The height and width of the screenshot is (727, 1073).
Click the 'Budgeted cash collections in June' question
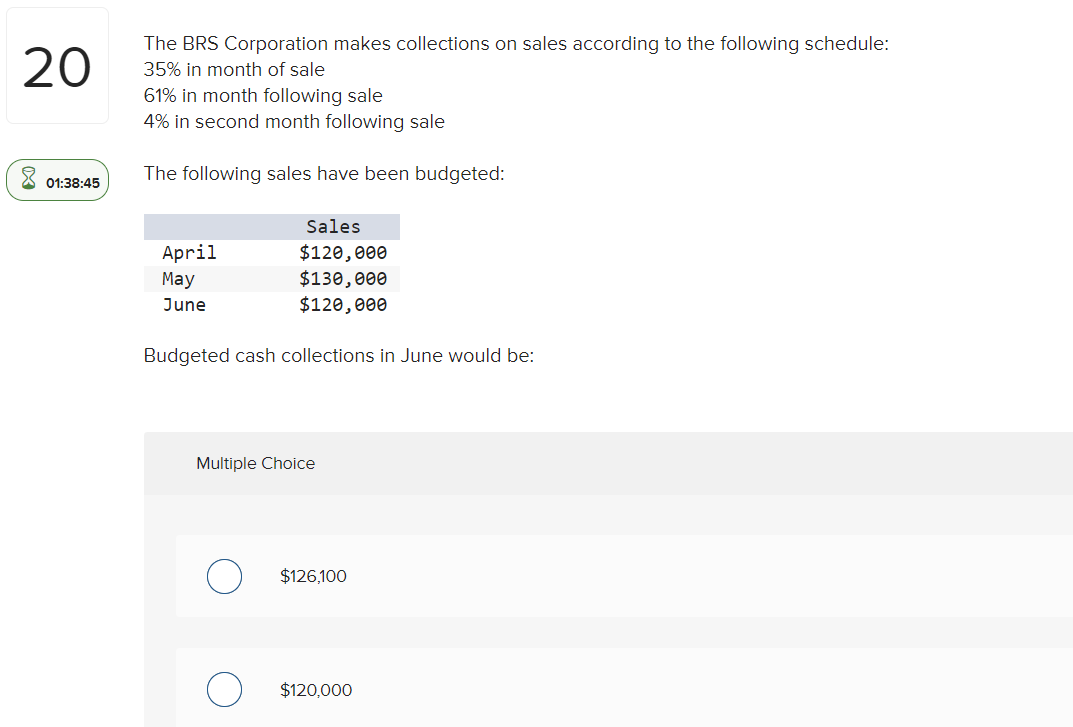339,356
